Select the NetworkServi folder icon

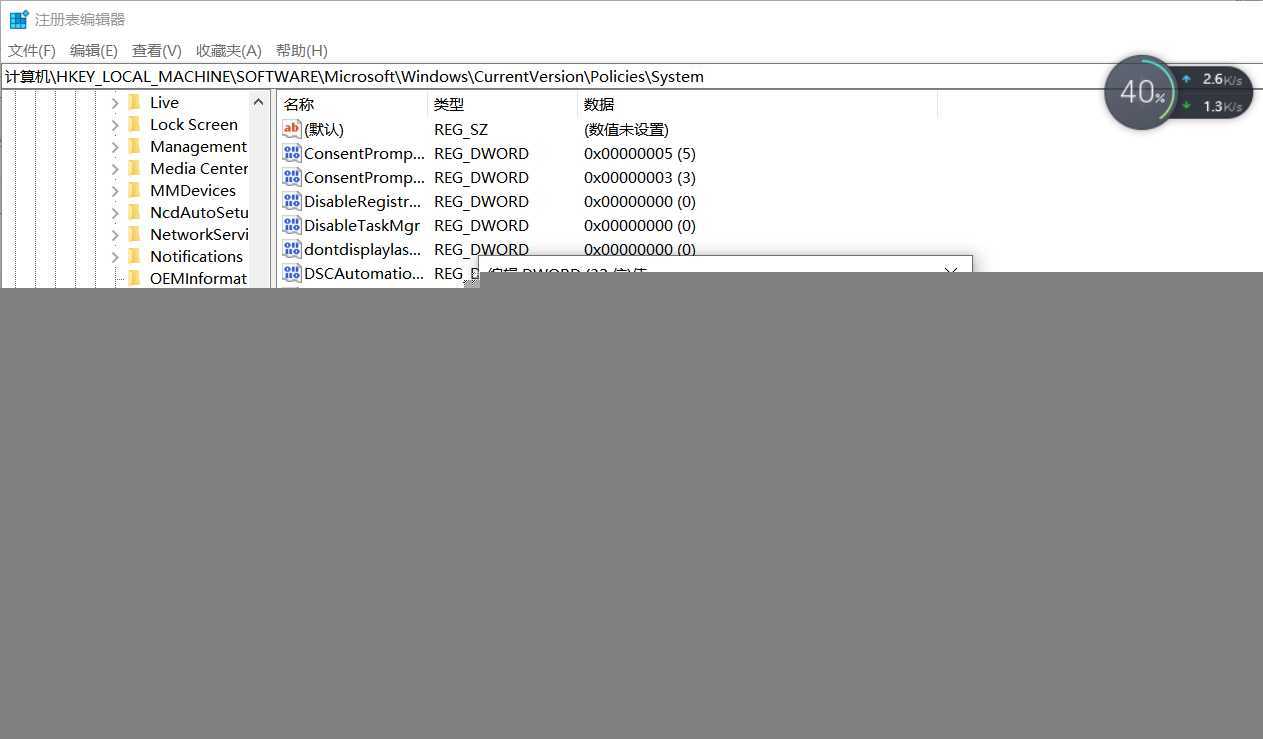134,234
